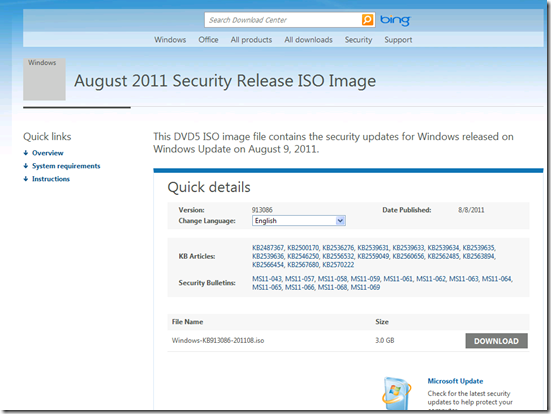
Task: Click the Bing logo
Action: coord(395,20)
